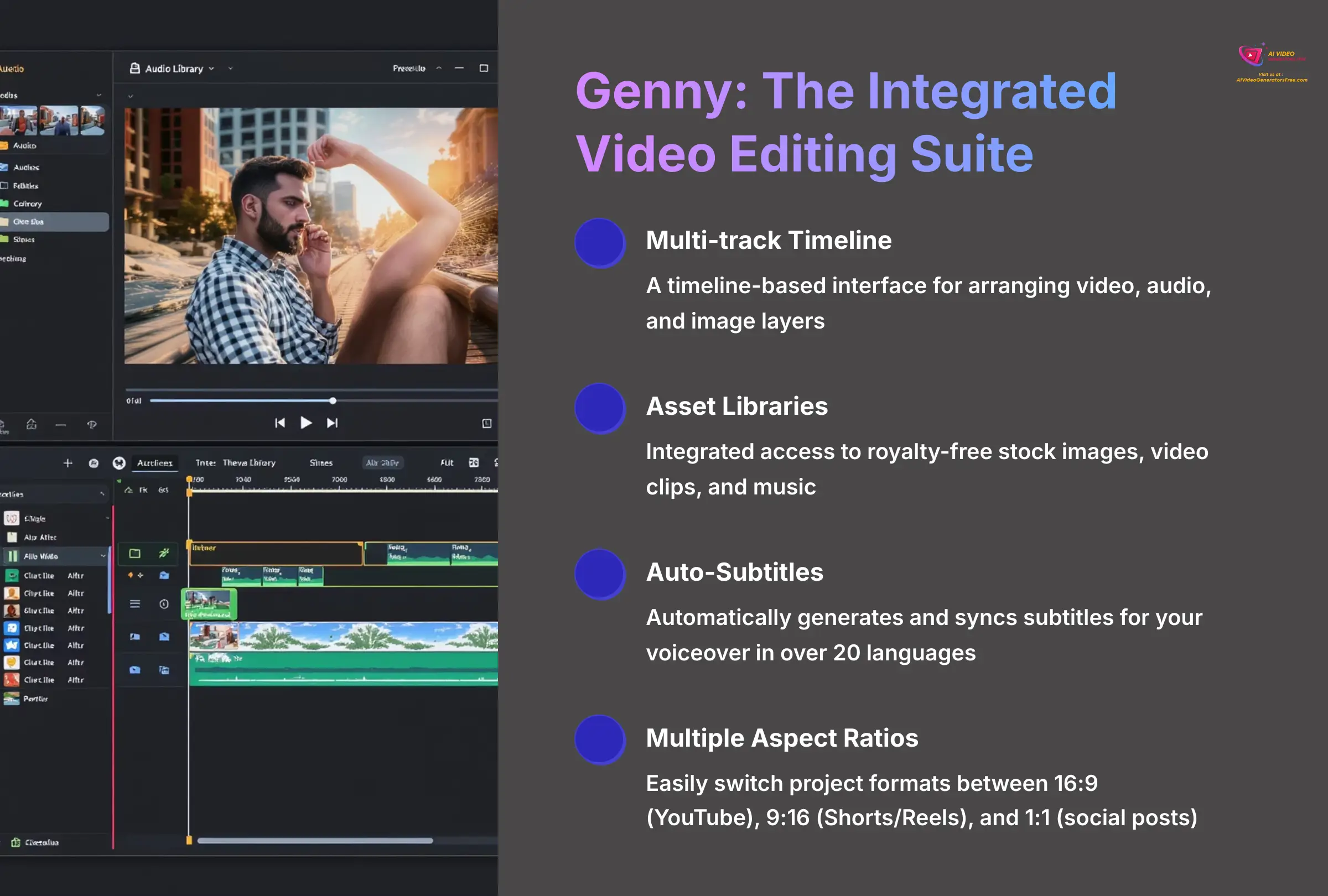Select the small green-bordered thumbnail clip on timeline

[209, 605]
